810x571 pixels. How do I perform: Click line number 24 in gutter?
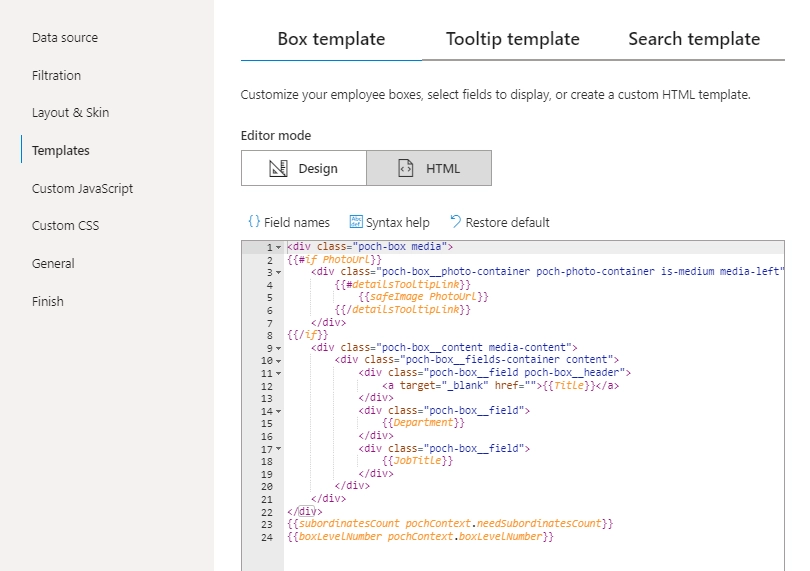(x=267, y=537)
